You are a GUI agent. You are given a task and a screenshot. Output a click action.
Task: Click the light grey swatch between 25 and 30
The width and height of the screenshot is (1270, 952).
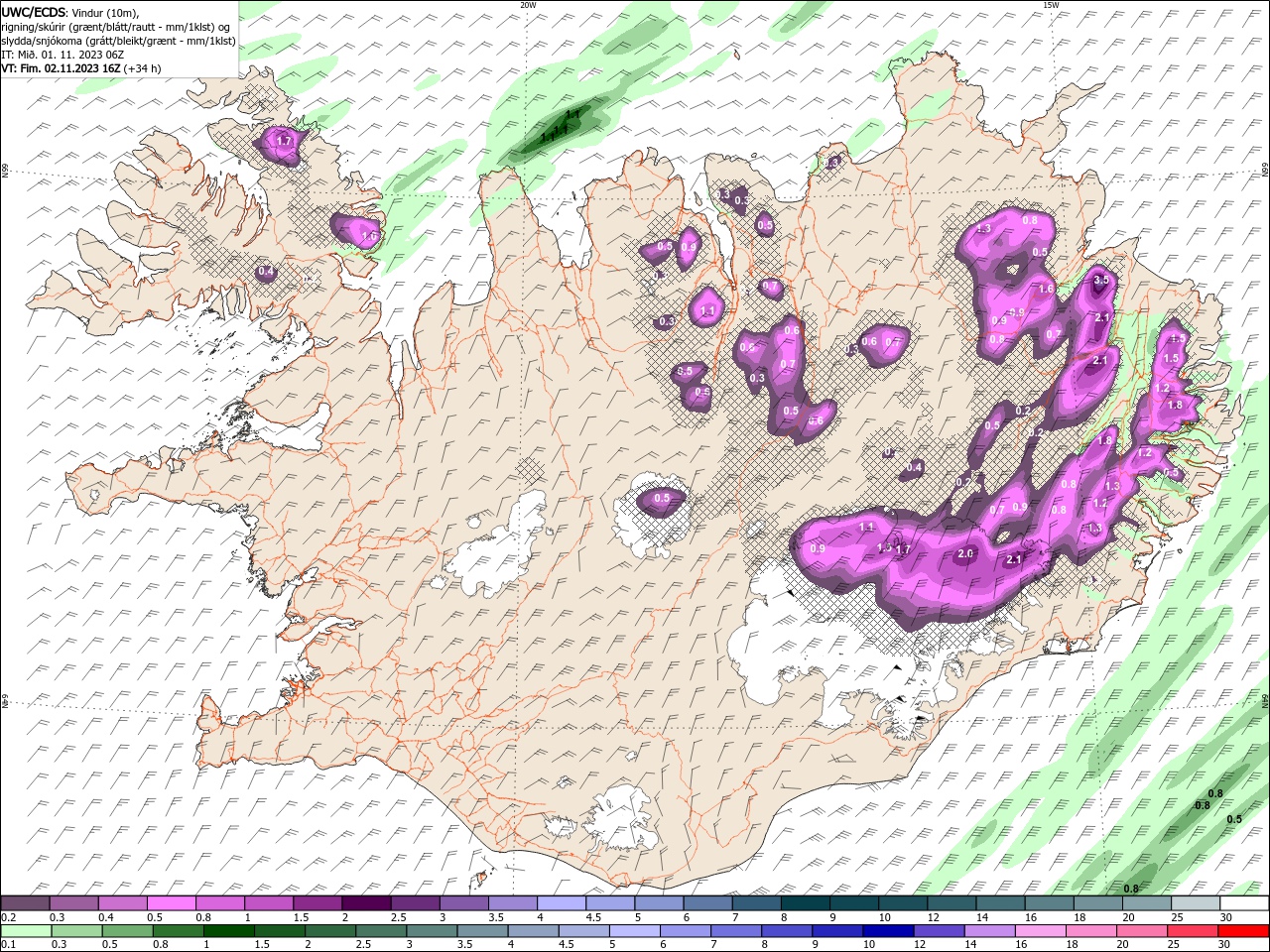[1196, 903]
